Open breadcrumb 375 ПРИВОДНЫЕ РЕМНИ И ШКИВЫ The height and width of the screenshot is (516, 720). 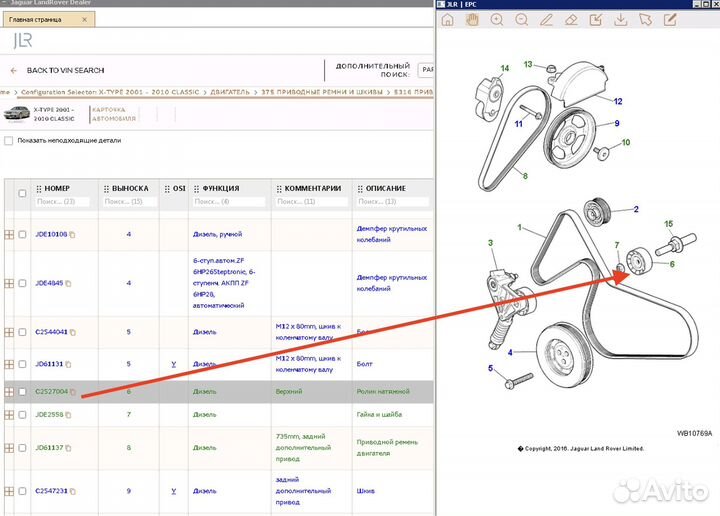point(322,92)
